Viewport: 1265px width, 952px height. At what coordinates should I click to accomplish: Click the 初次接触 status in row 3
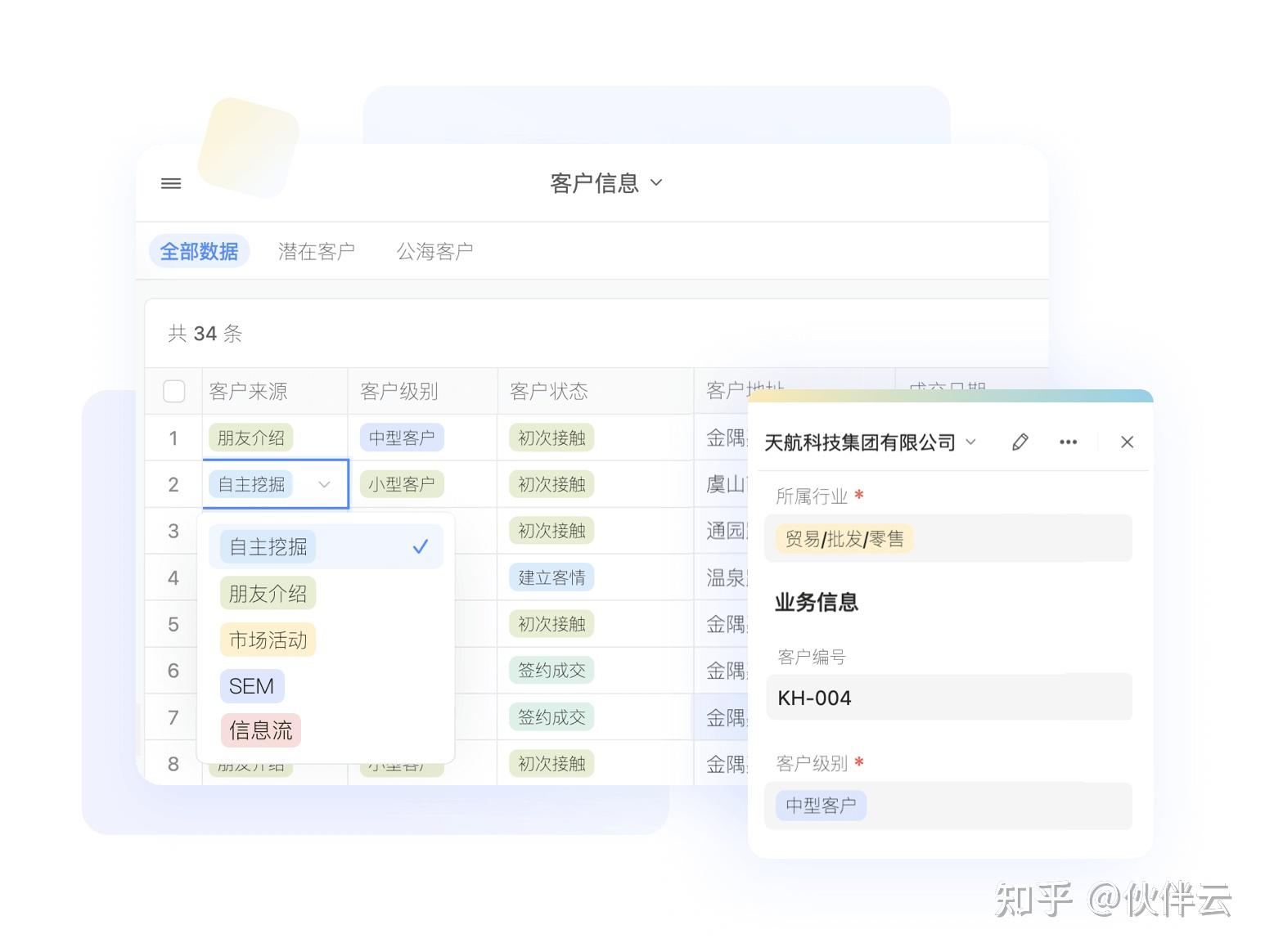551,531
